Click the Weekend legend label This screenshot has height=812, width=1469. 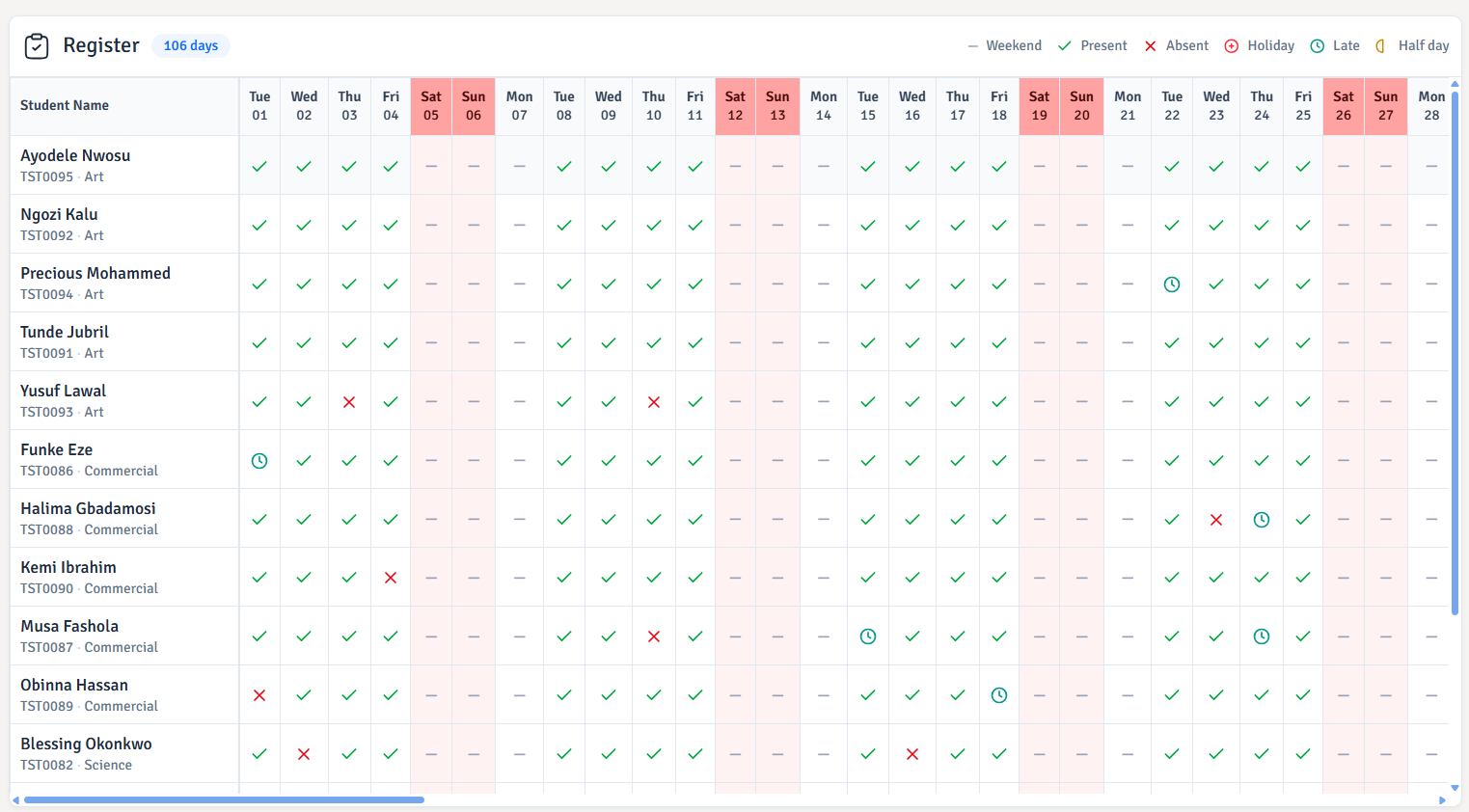click(x=1014, y=45)
